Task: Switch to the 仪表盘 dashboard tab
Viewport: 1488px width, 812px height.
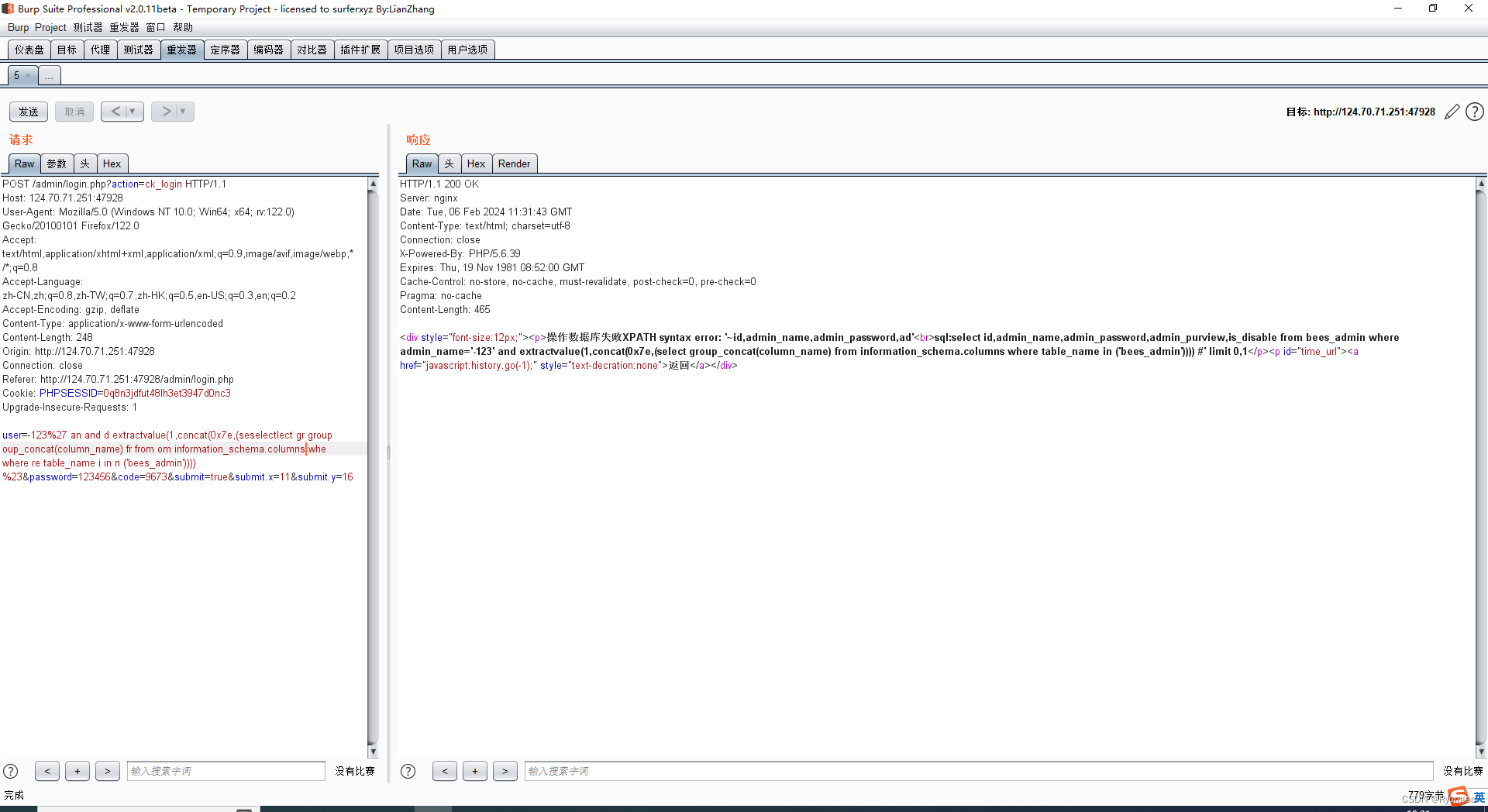Action: click(29, 50)
